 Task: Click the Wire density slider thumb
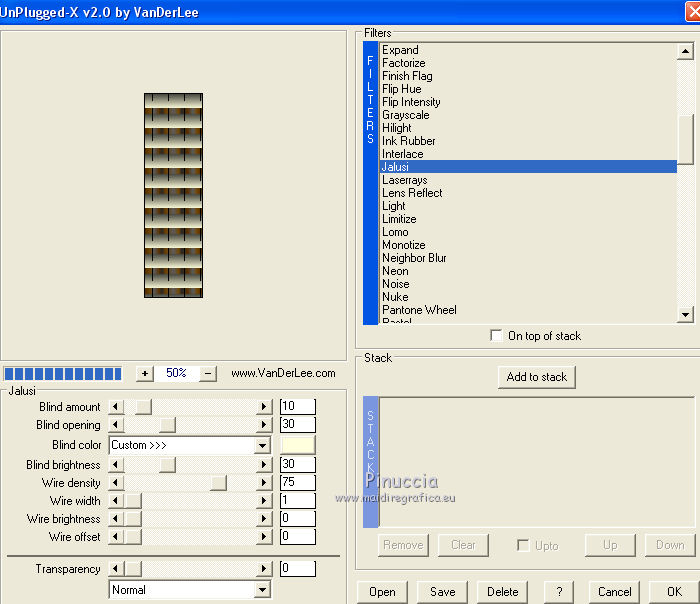[x=218, y=483]
